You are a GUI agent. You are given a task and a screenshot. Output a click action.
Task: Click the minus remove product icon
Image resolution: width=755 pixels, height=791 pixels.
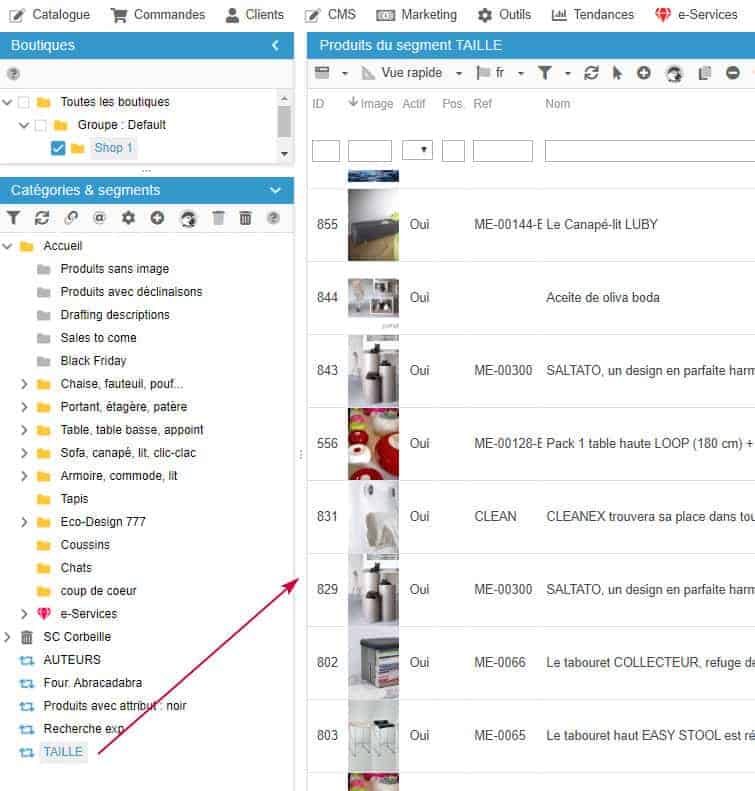pyautogui.click(x=733, y=73)
